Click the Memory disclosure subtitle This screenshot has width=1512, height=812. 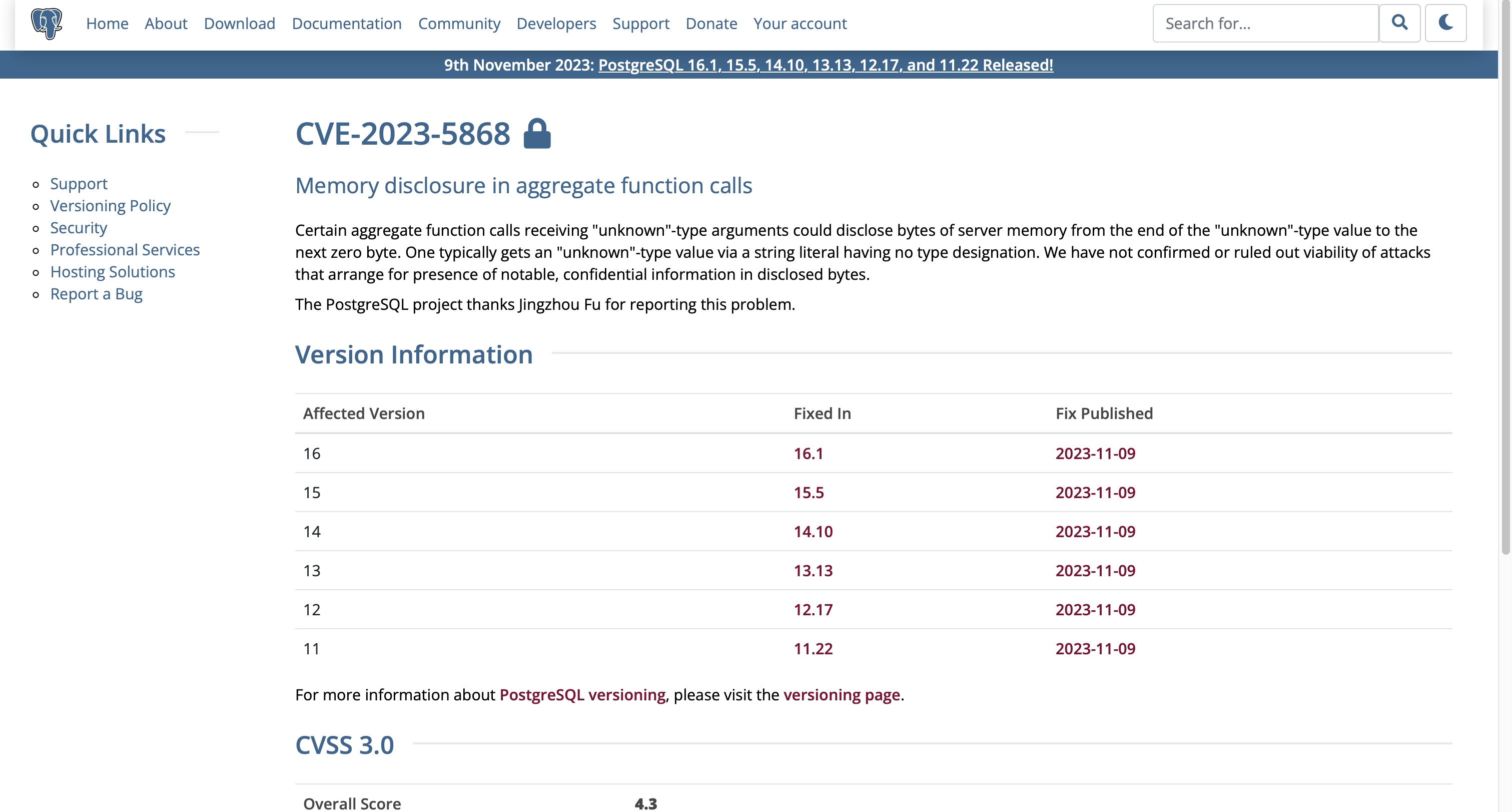point(523,186)
